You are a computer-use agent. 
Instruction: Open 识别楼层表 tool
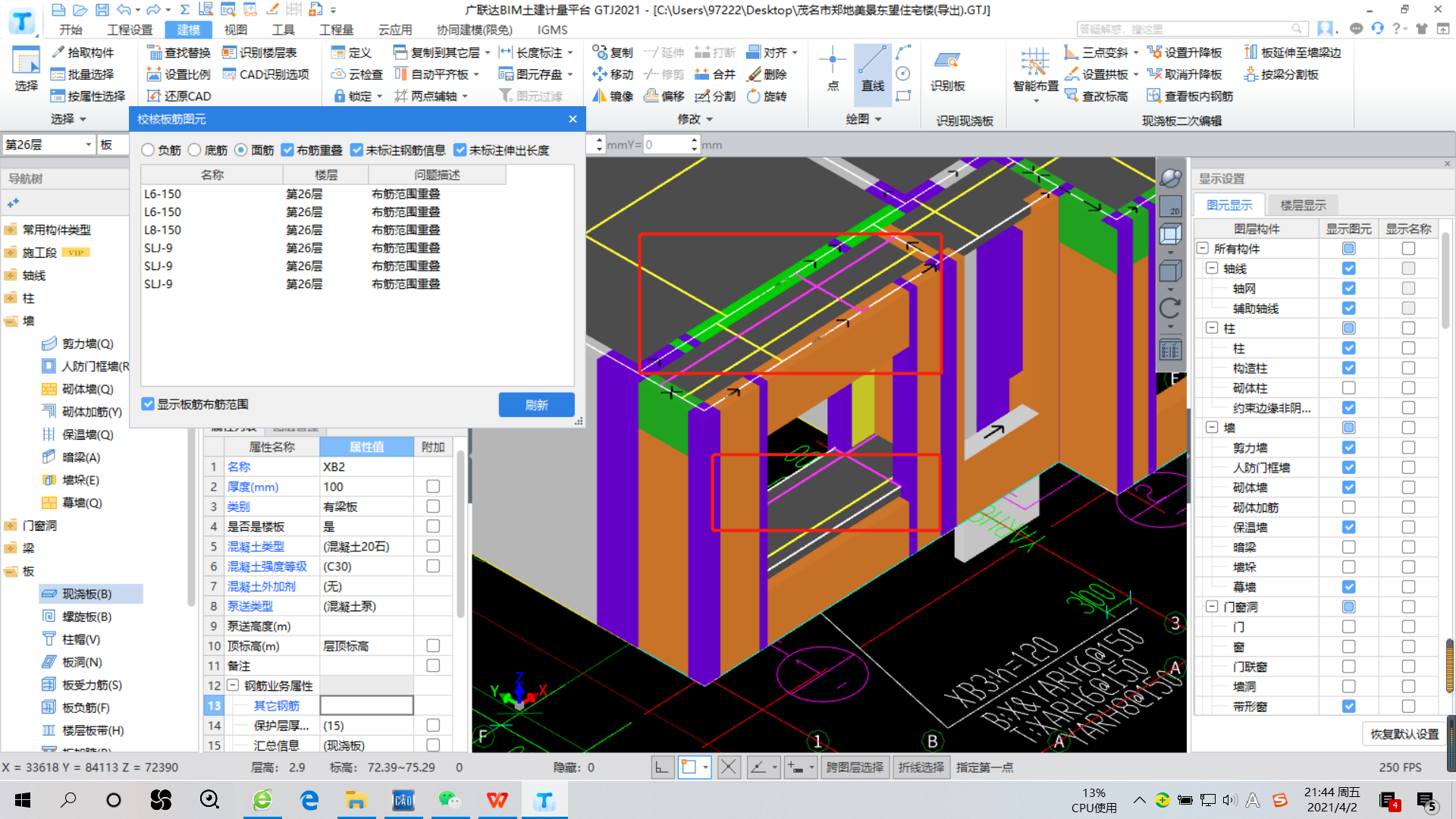259,52
